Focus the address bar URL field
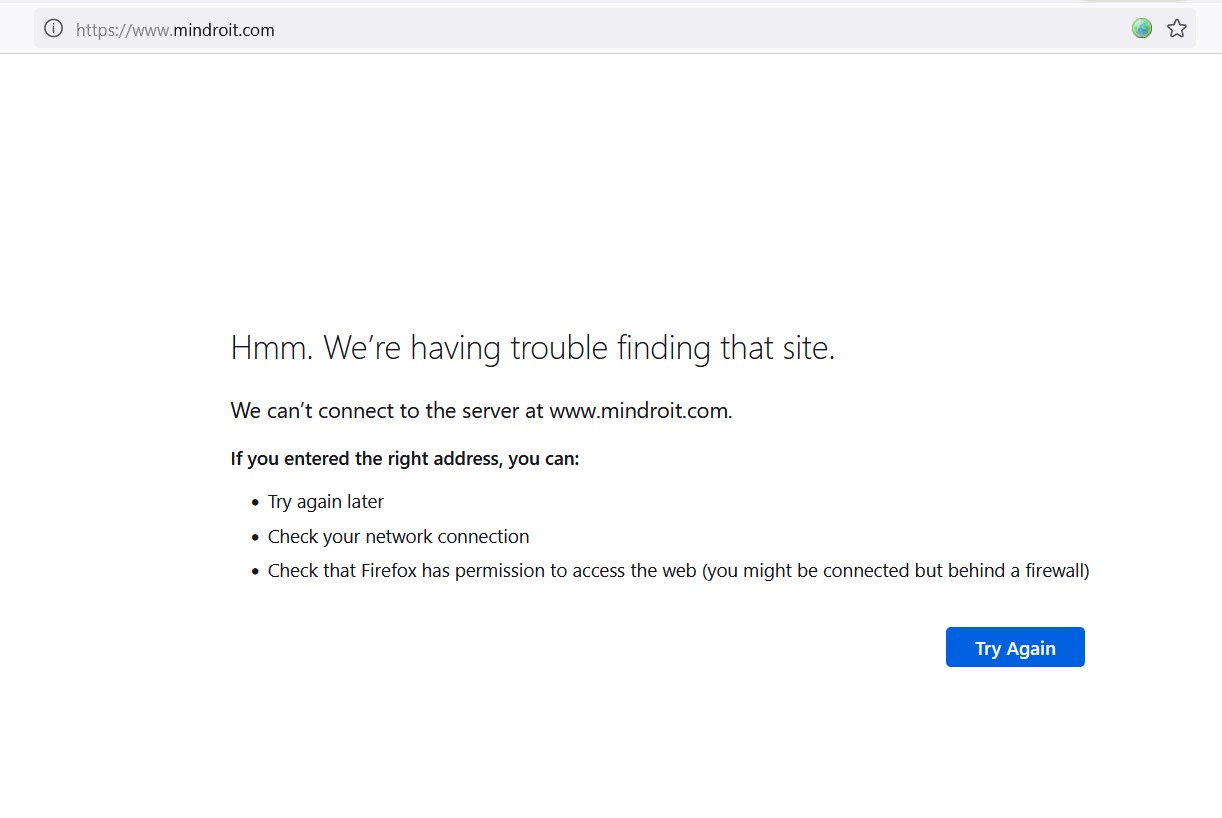This screenshot has height=818, width=1222. (600, 29)
